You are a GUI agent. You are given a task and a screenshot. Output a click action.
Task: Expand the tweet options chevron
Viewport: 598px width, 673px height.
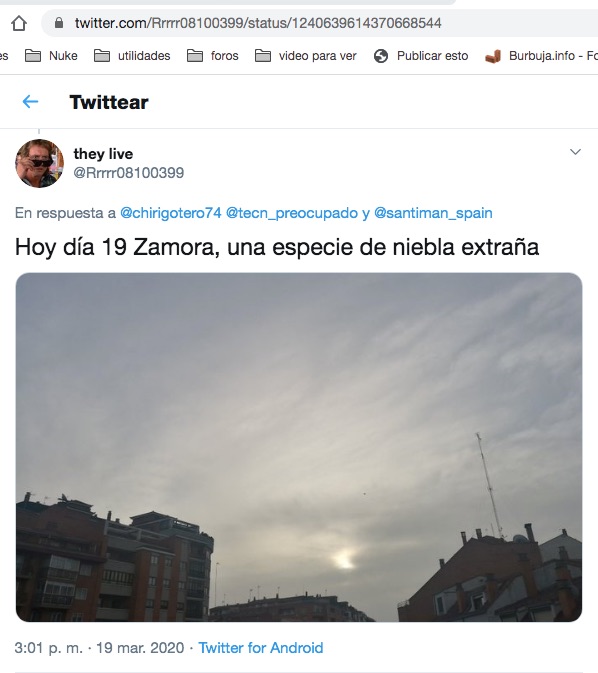575,152
